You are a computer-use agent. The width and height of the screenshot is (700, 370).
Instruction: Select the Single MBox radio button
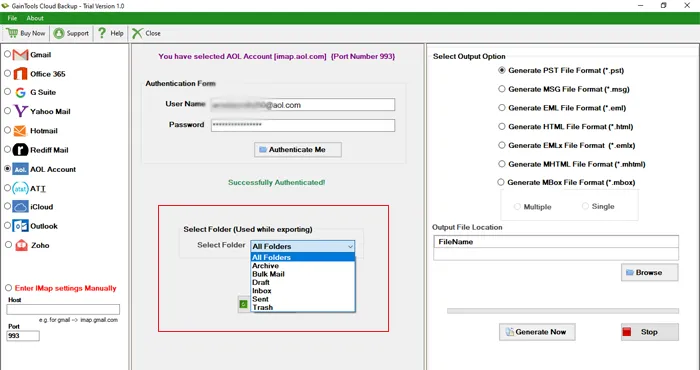point(585,206)
